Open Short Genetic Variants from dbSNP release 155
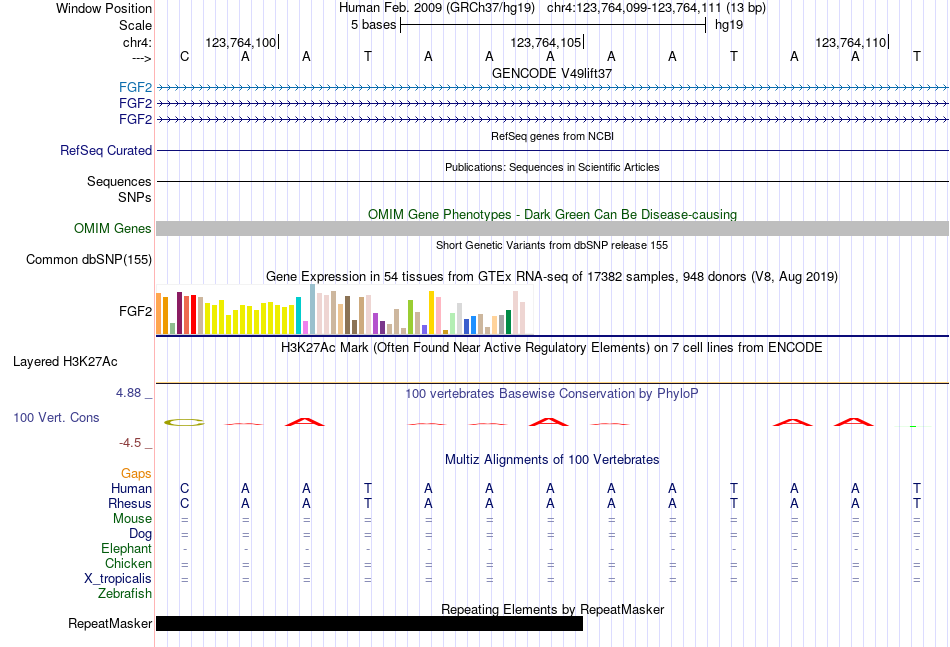Viewport: 950px width, 647px height. (552, 245)
